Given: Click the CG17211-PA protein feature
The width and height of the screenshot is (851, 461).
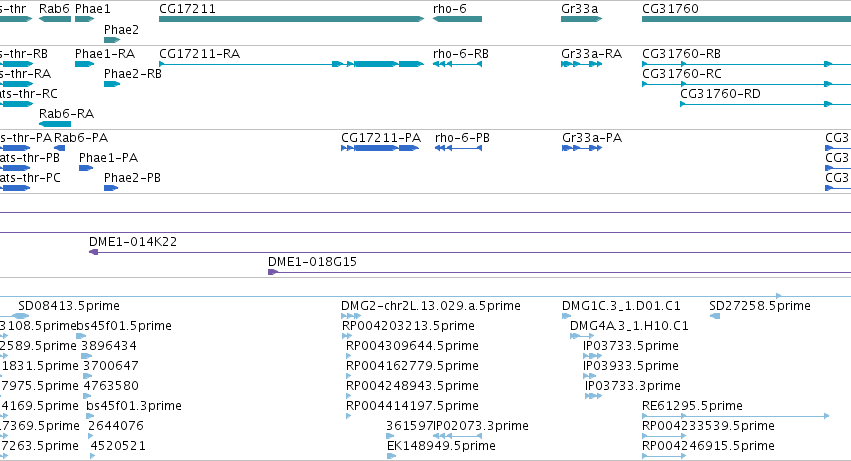Looking at the screenshot, I should pyautogui.click(x=380, y=148).
